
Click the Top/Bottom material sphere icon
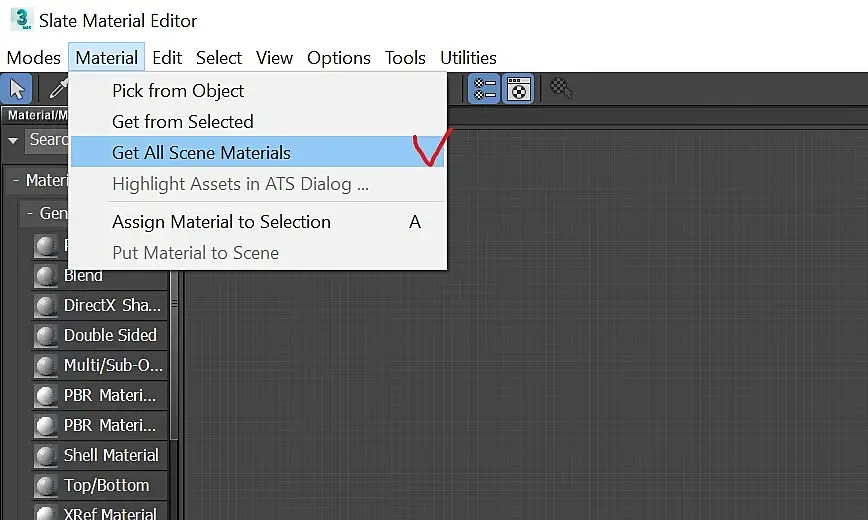click(x=46, y=486)
